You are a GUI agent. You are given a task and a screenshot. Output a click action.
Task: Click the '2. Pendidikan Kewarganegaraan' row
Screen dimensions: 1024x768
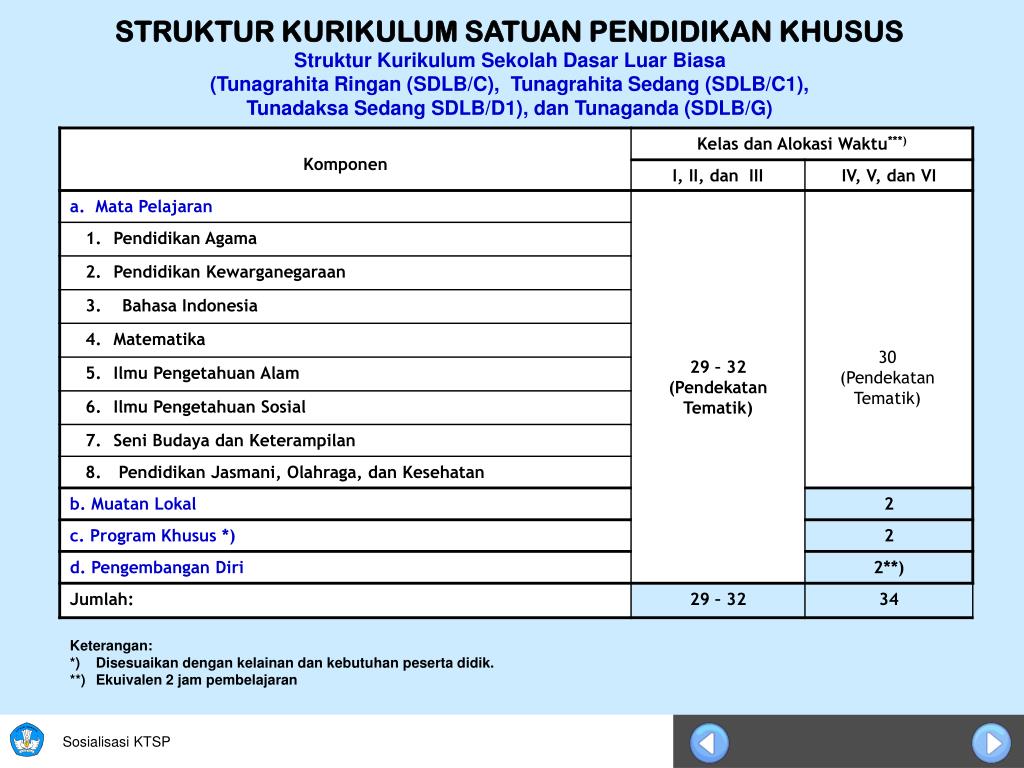(345, 272)
